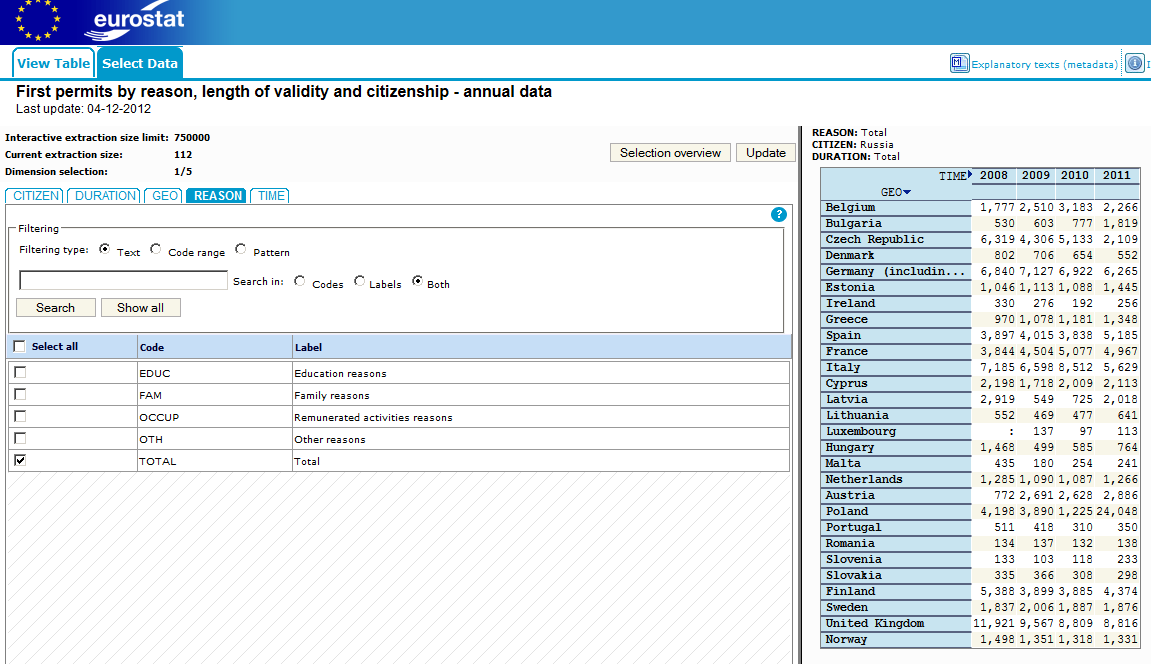Focus the filtering search text field
Viewport: 1151px width, 664px height.
pyautogui.click(x=123, y=280)
